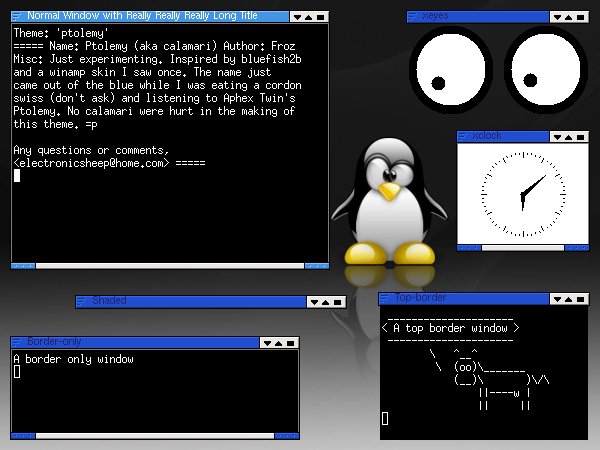Image resolution: width=600 pixels, height=450 pixels.
Task: Click down-triangle button on Top-border titlebar
Action: (558, 299)
